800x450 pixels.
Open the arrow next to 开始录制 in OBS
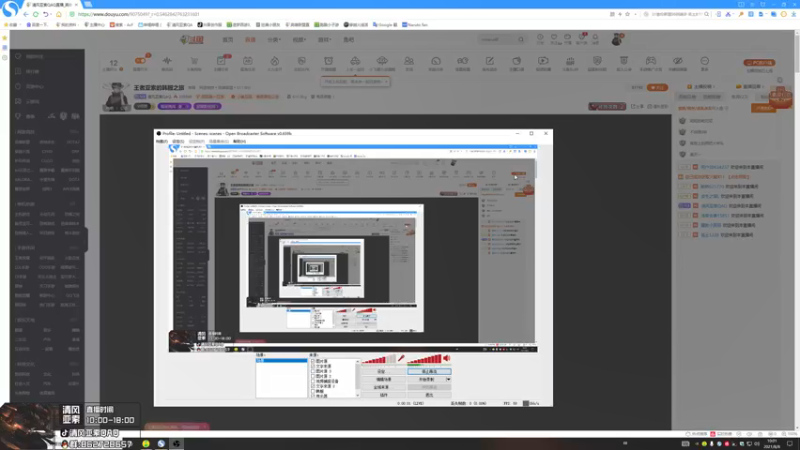point(448,380)
